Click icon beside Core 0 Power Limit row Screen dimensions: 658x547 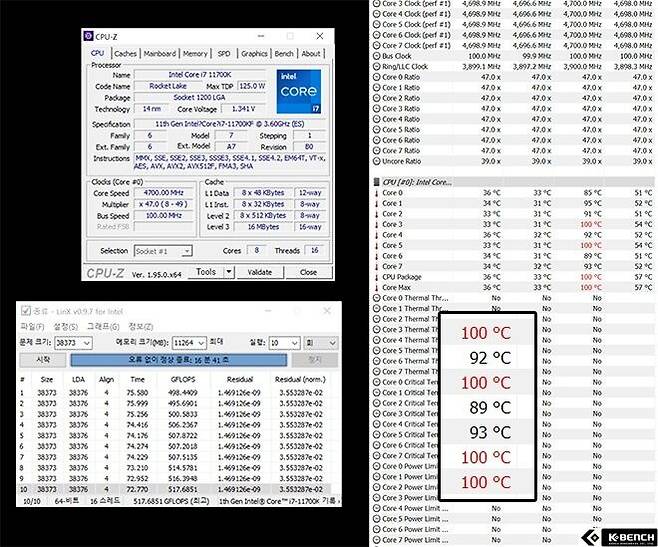click(x=376, y=466)
